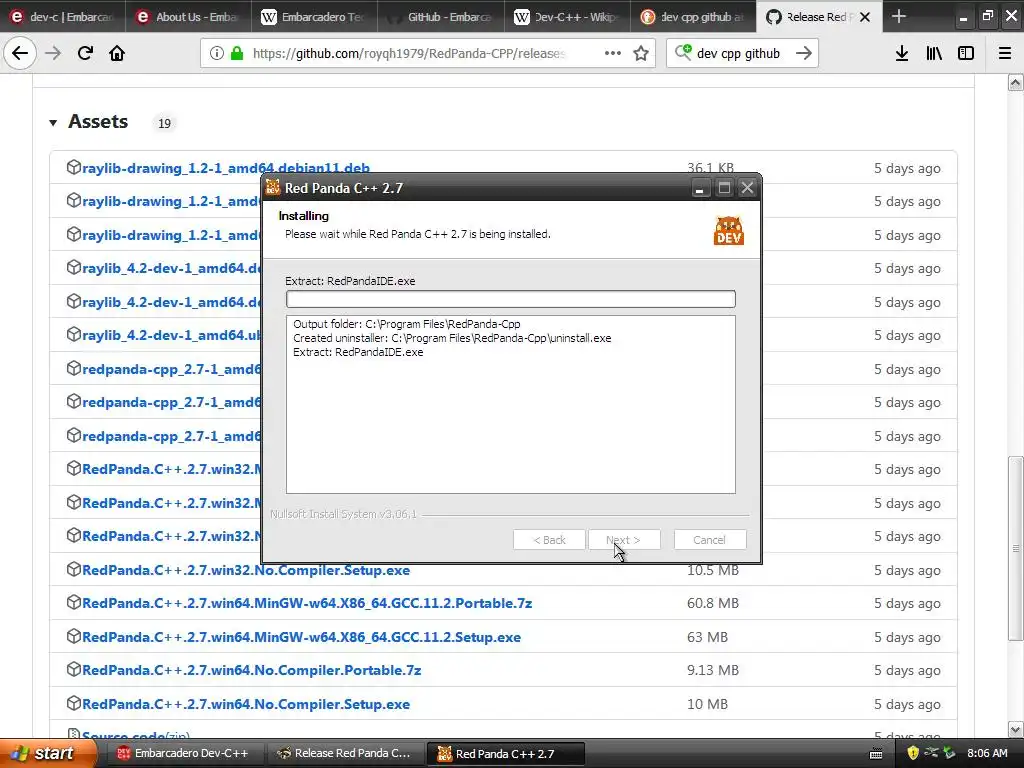Switch to the About Us - Embarcadero tab
Screen dimensions: 1024x768
coord(189,17)
